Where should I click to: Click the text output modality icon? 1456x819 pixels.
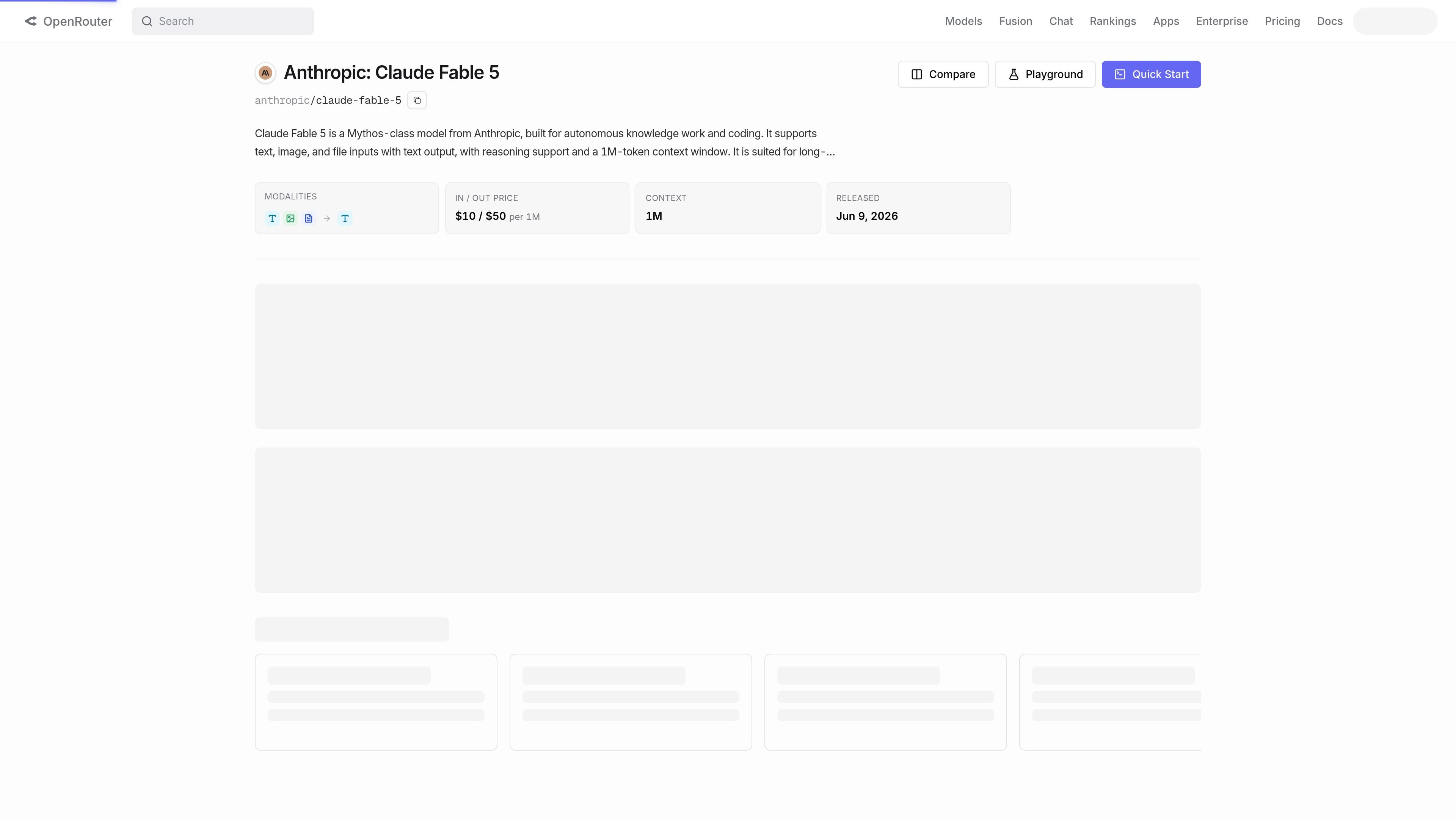(345, 219)
